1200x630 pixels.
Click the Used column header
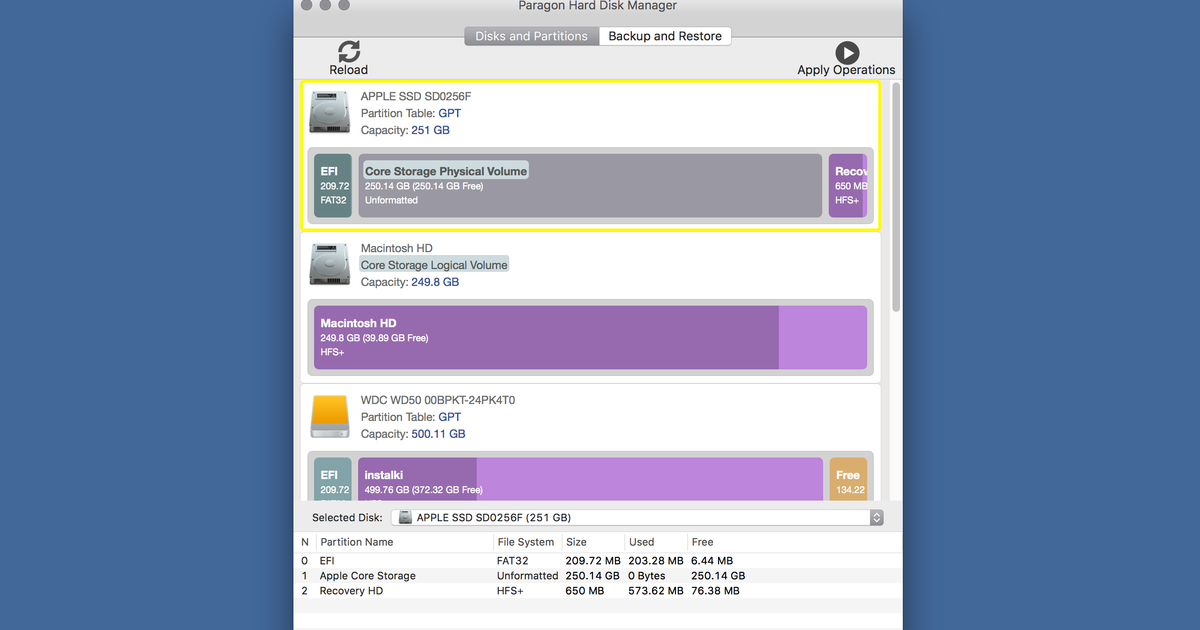642,542
